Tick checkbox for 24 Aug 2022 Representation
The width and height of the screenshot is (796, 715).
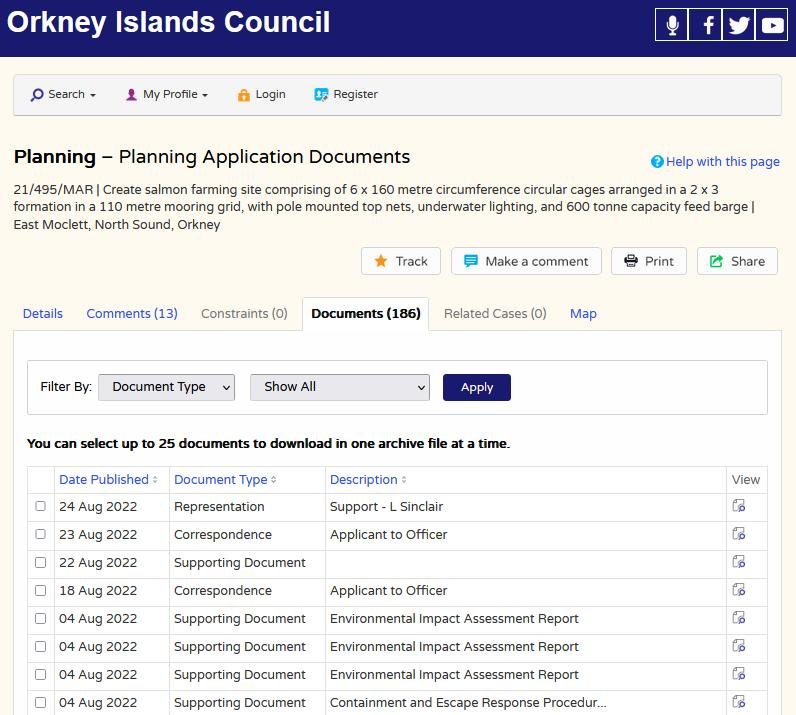41,506
